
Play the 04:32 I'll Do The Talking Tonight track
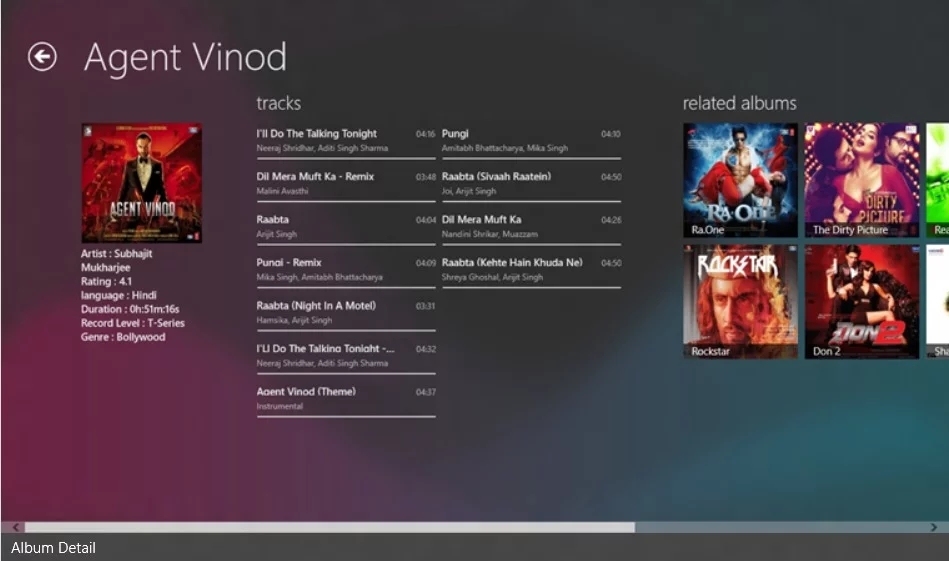[346, 356]
